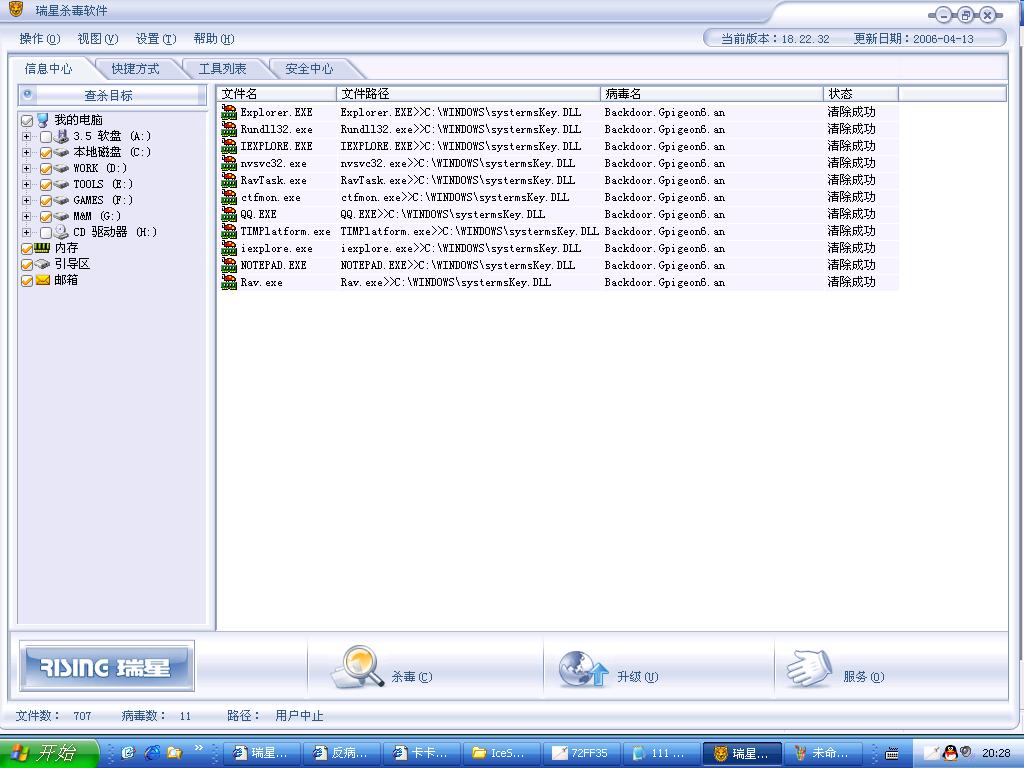This screenshot has width=1024, height=768.
Task: Click the virus icon beside RavTask.exe
Action: click(x=229, y=180)
